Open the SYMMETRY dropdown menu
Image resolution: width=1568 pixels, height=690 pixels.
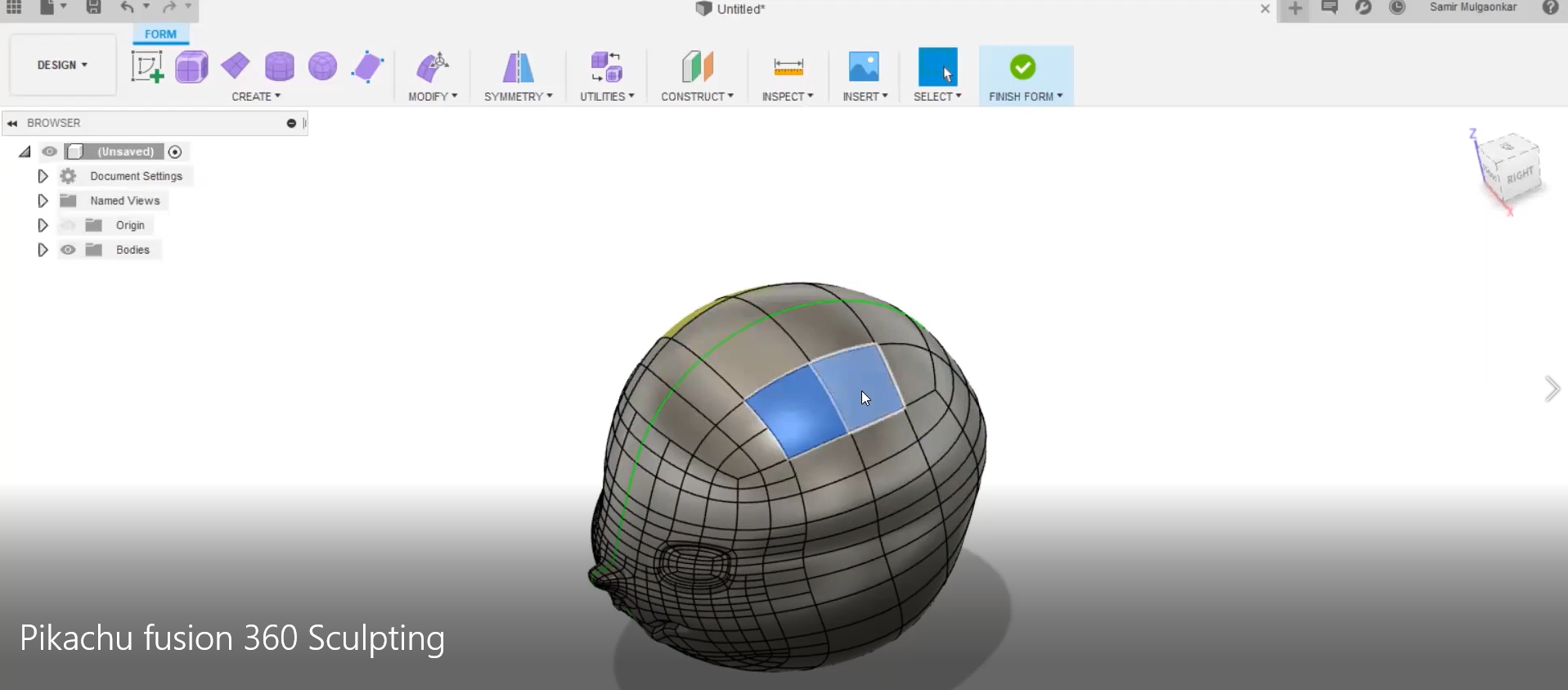tap(519, 97)
